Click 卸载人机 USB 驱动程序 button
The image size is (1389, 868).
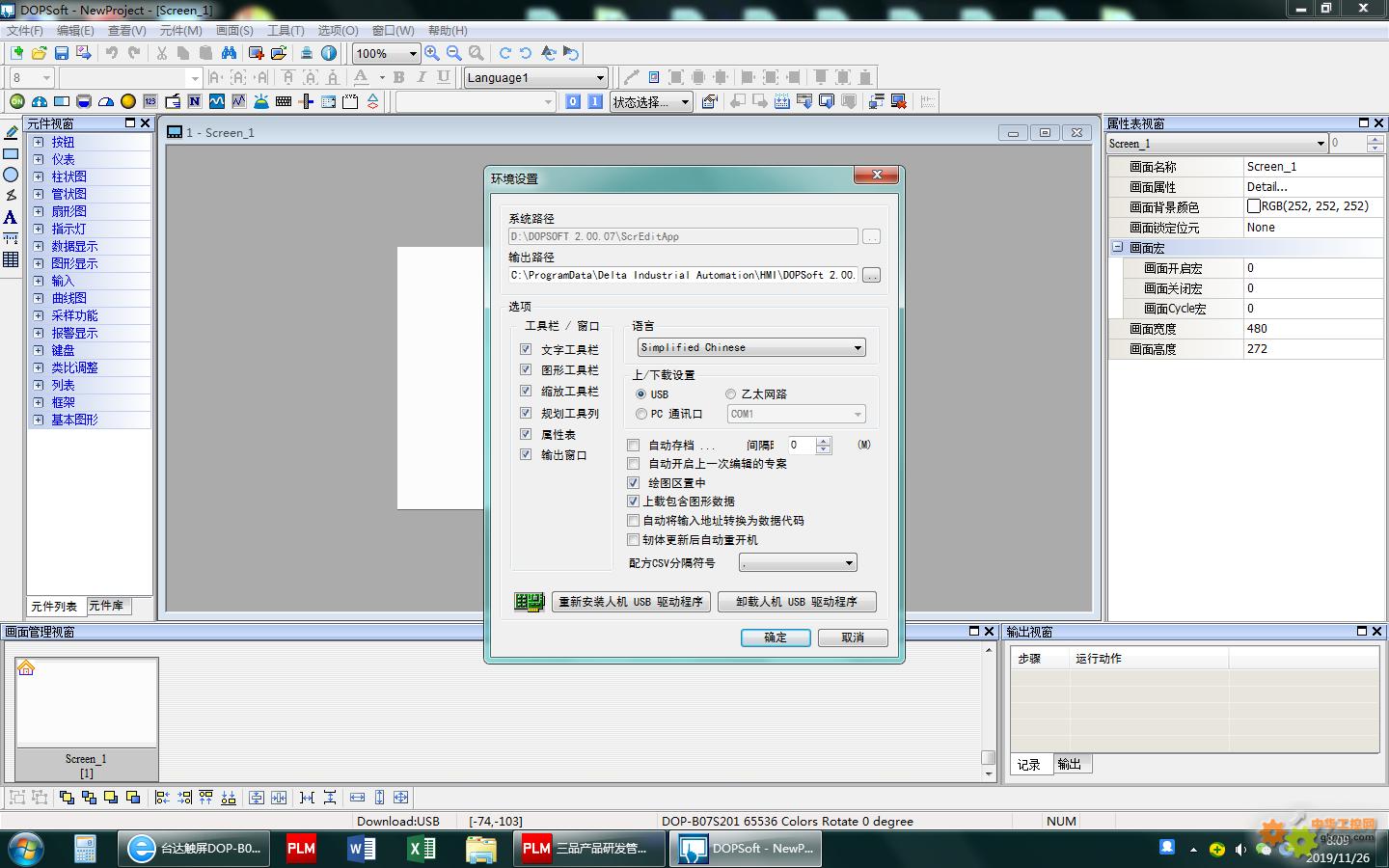pos(797,602)
